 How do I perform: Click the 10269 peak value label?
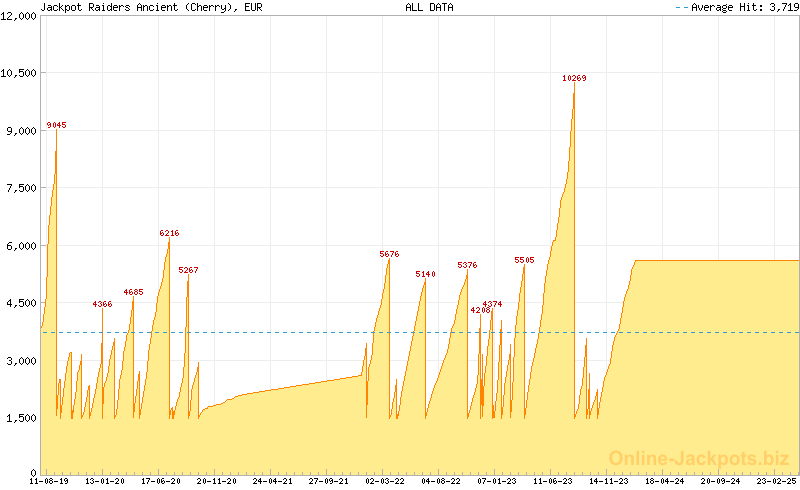574,78
